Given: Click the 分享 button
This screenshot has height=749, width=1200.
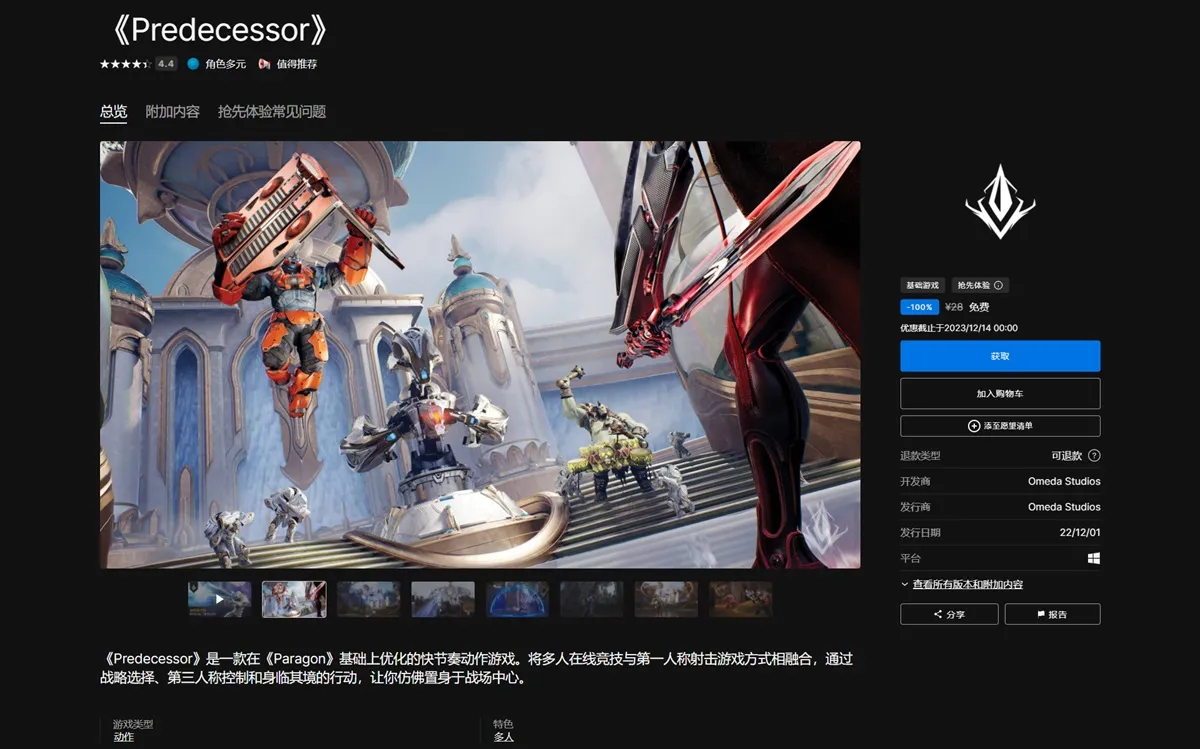Looking at the screenshot, I should [949, 614].
